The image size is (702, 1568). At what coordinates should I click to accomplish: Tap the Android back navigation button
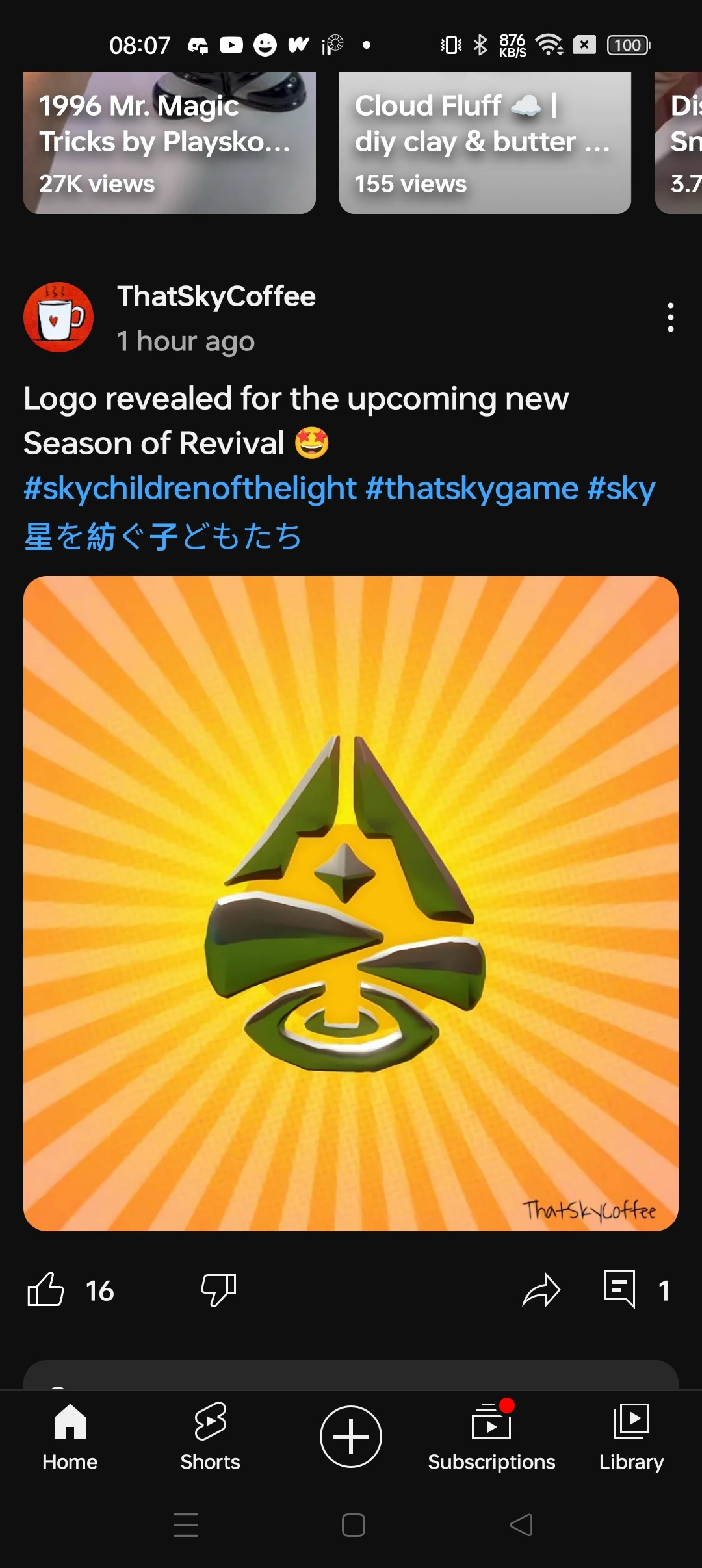tap(521, 1525)
